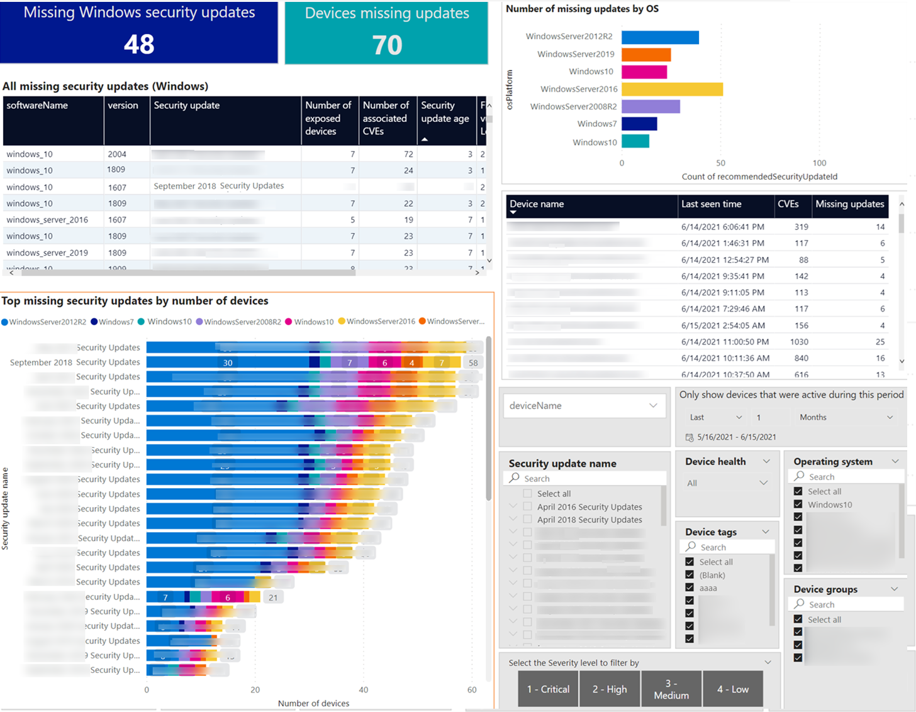Check Select all in Security update name
Image resolution: width=916 pixels, height=712 pixels.
click(x=528, y=494)
